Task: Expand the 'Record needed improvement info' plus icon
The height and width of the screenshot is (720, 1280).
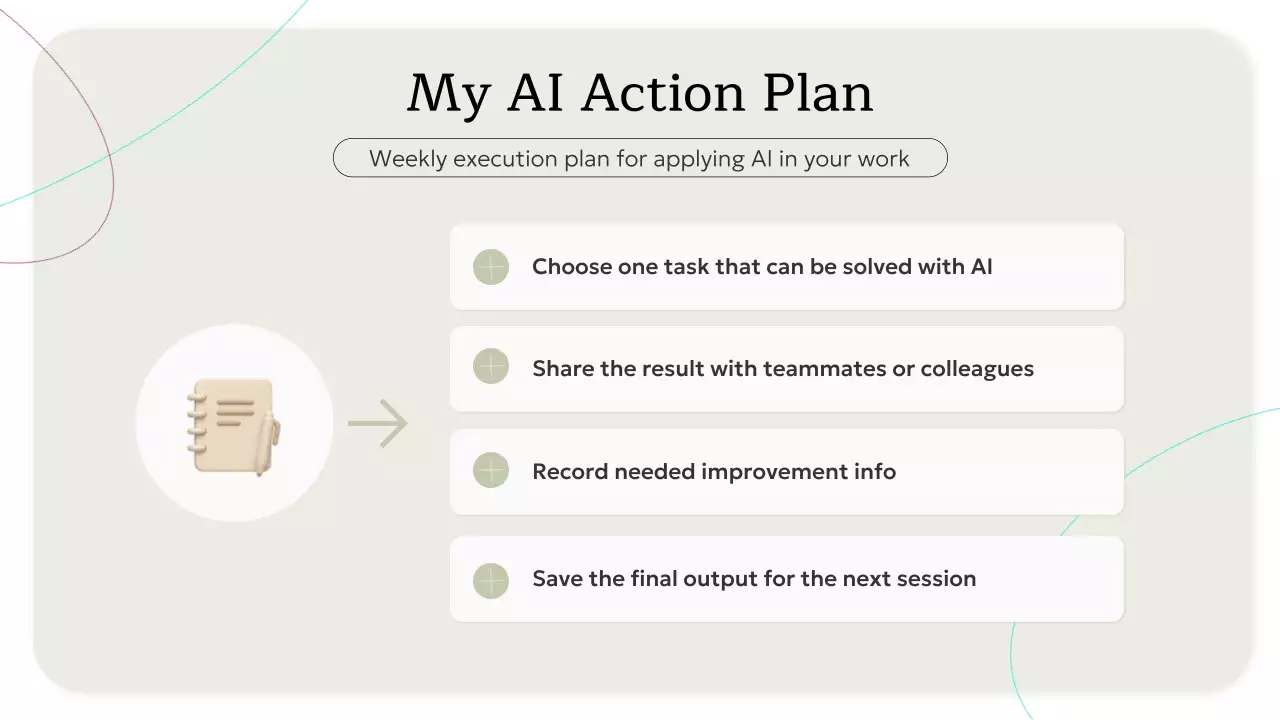Action: coord(491,471)
